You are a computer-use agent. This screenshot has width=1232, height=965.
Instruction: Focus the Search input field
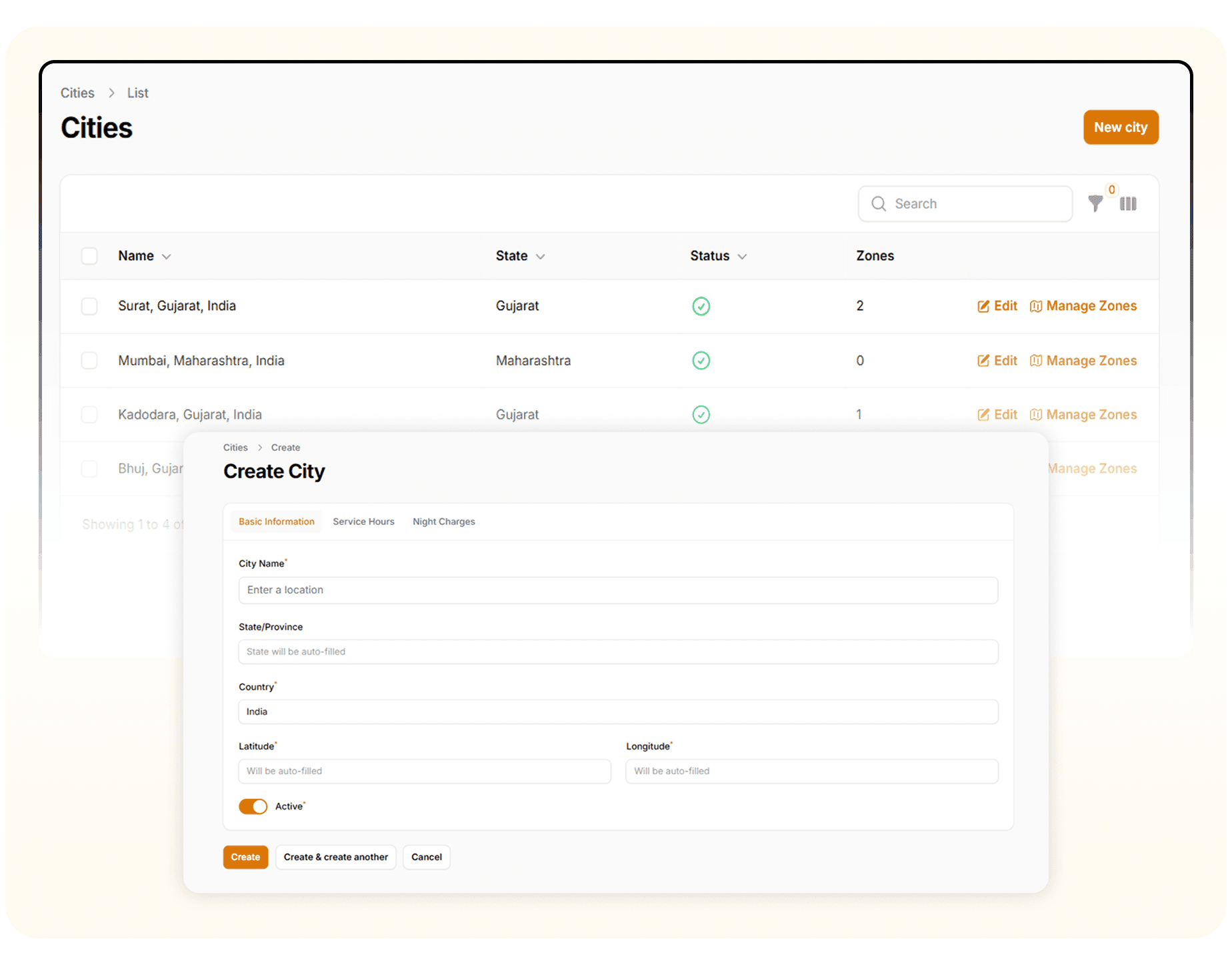coord(965,203)
